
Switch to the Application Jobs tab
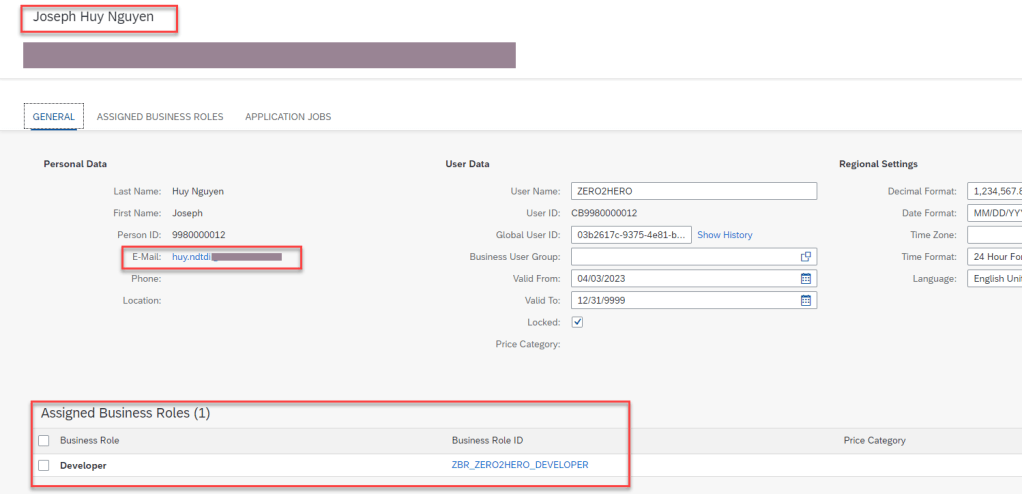tap(288, 117)
